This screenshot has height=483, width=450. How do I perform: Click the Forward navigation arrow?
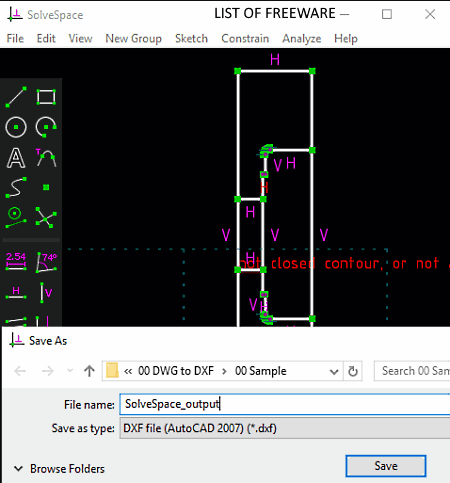[48, 371]
